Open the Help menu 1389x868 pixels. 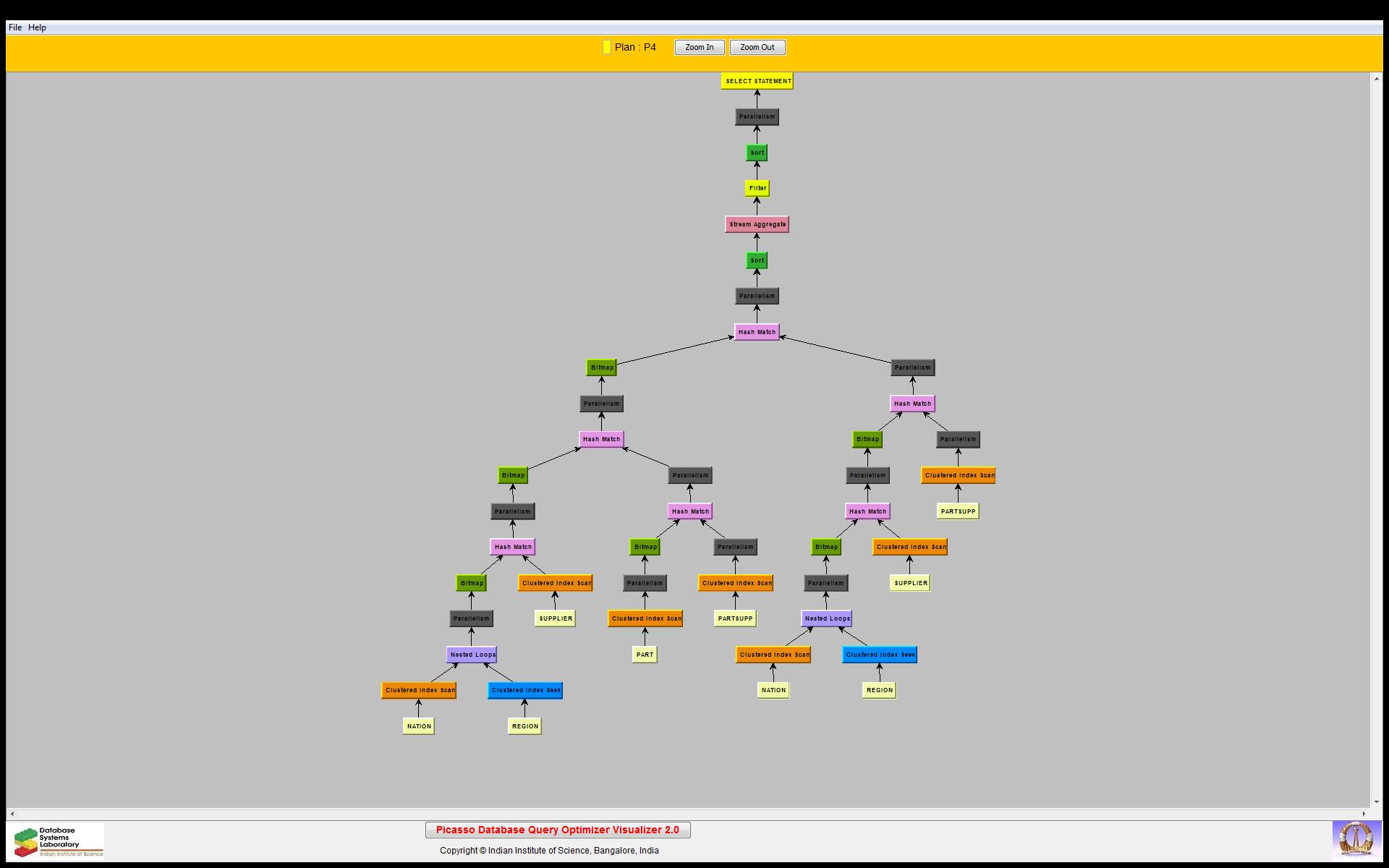(37, 27)
